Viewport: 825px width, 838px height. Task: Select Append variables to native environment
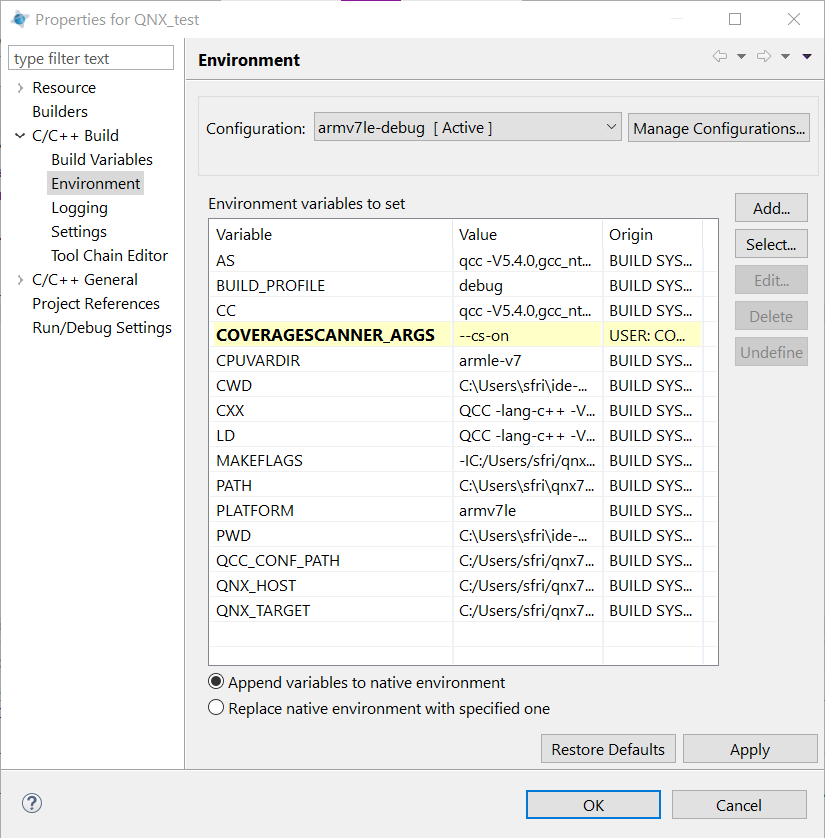pos(216,681)
